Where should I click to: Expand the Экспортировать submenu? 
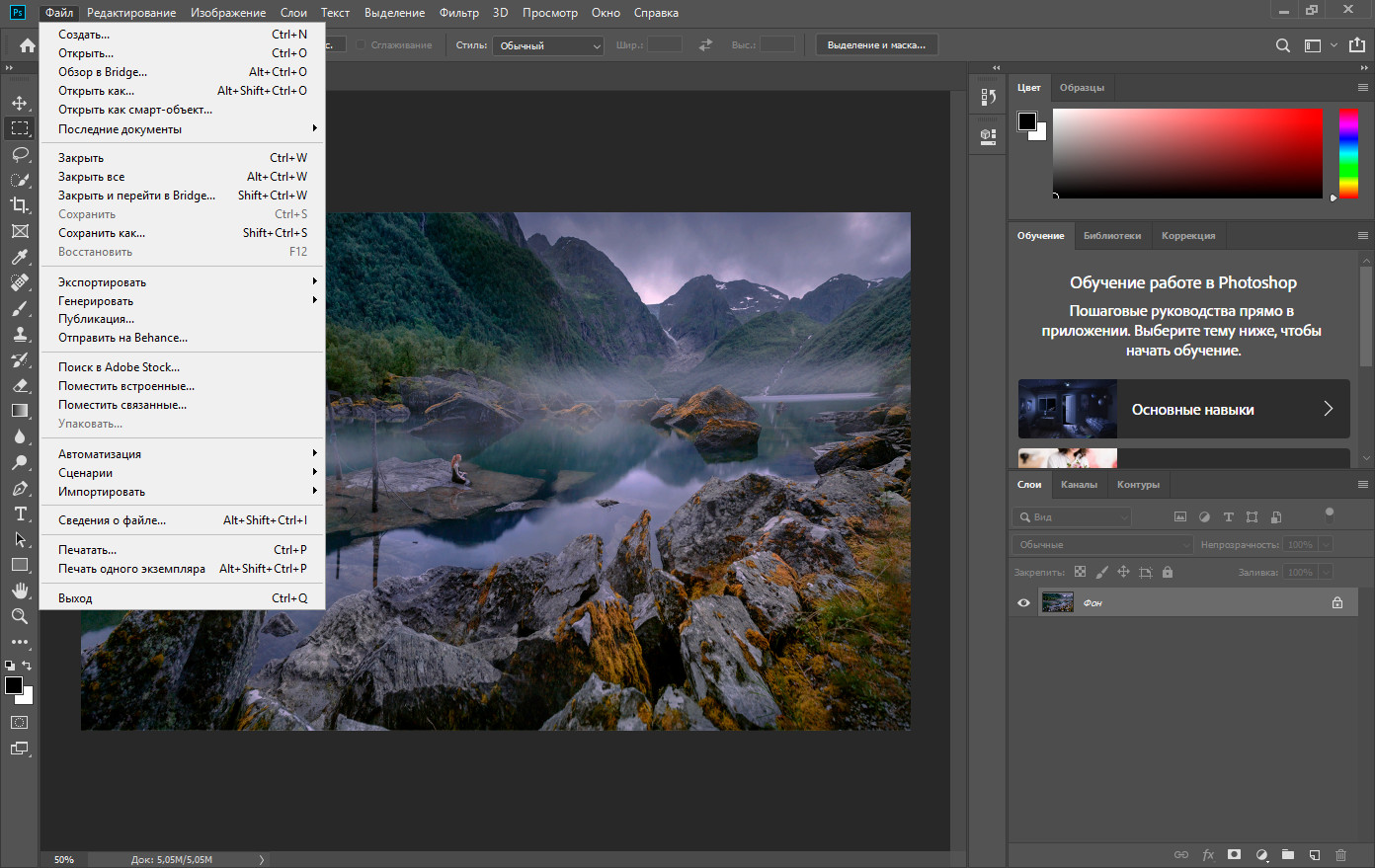click(183, 281)
